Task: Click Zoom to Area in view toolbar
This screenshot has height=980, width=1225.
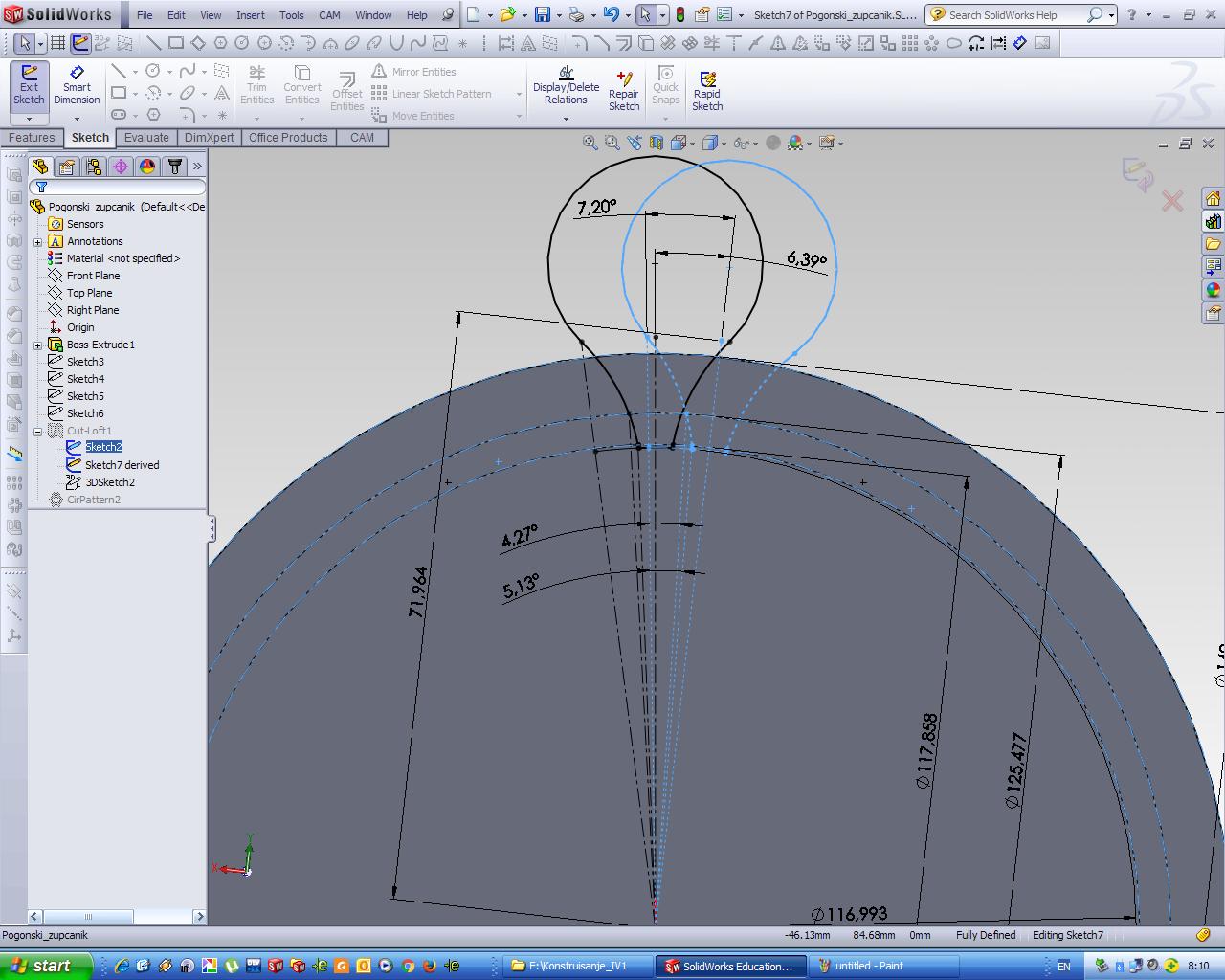Action: click(x=612, y=143)
